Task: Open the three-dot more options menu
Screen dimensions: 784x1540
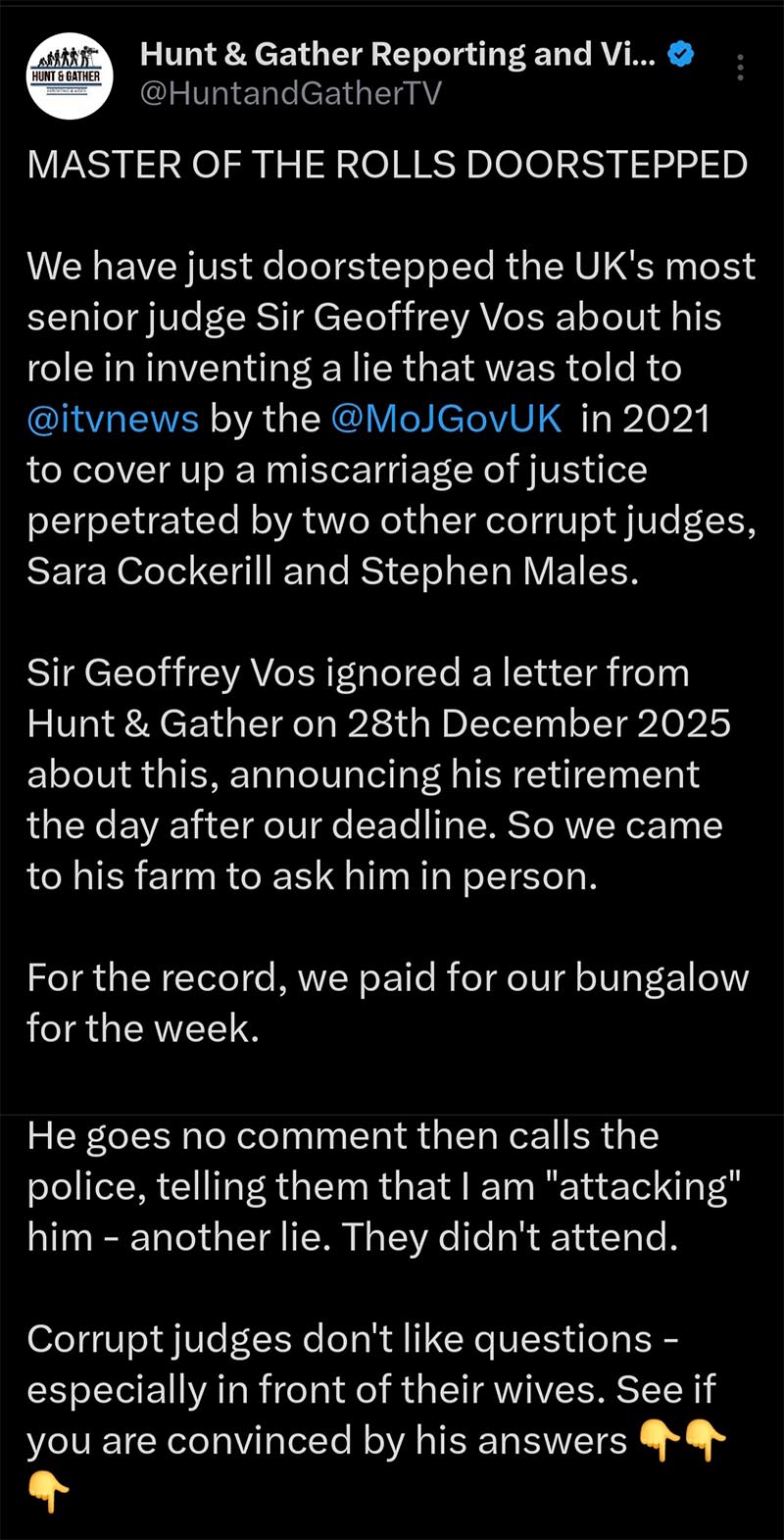Action: tap(740, 67)
